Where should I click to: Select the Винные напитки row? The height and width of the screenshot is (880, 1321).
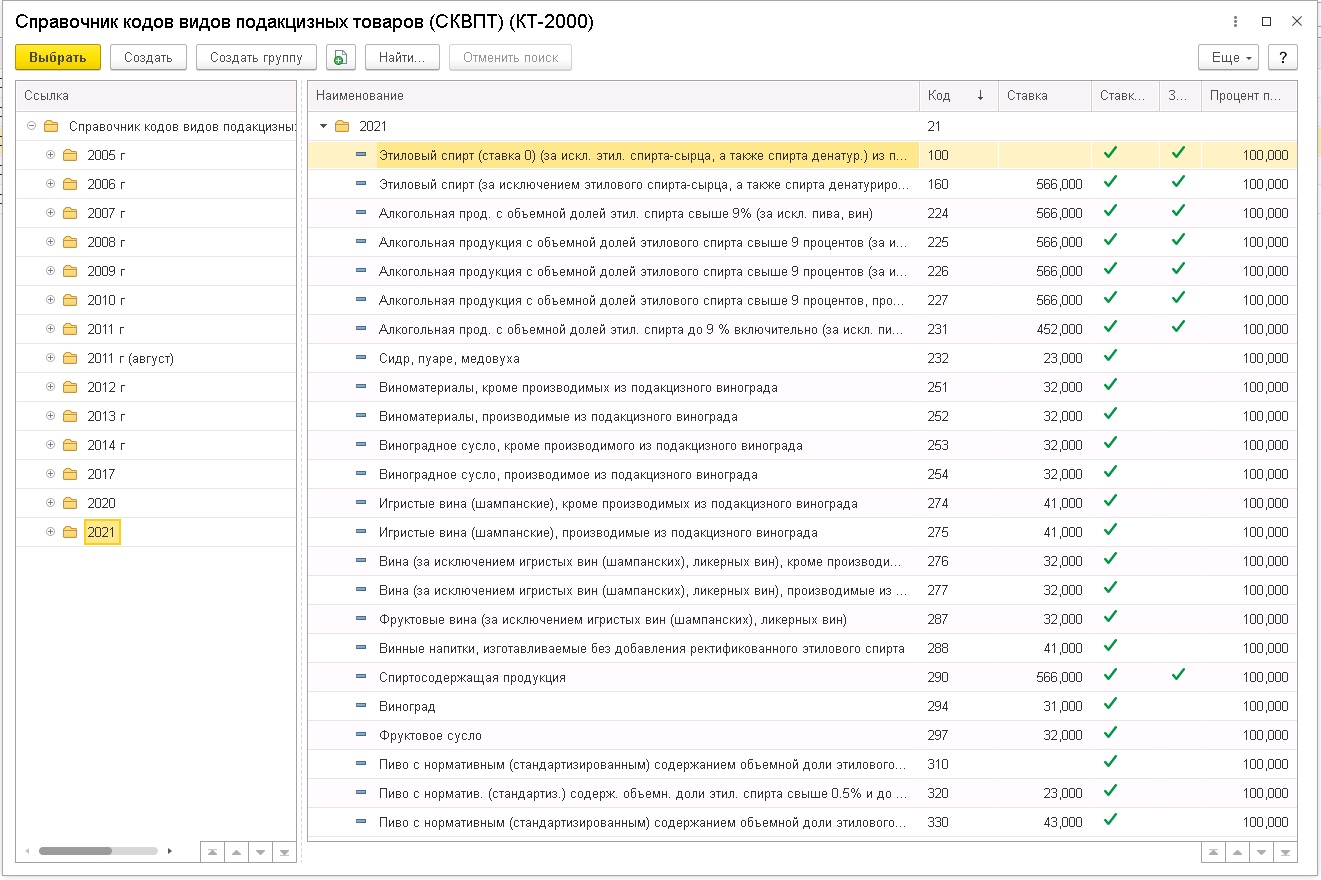pos(802,648)
